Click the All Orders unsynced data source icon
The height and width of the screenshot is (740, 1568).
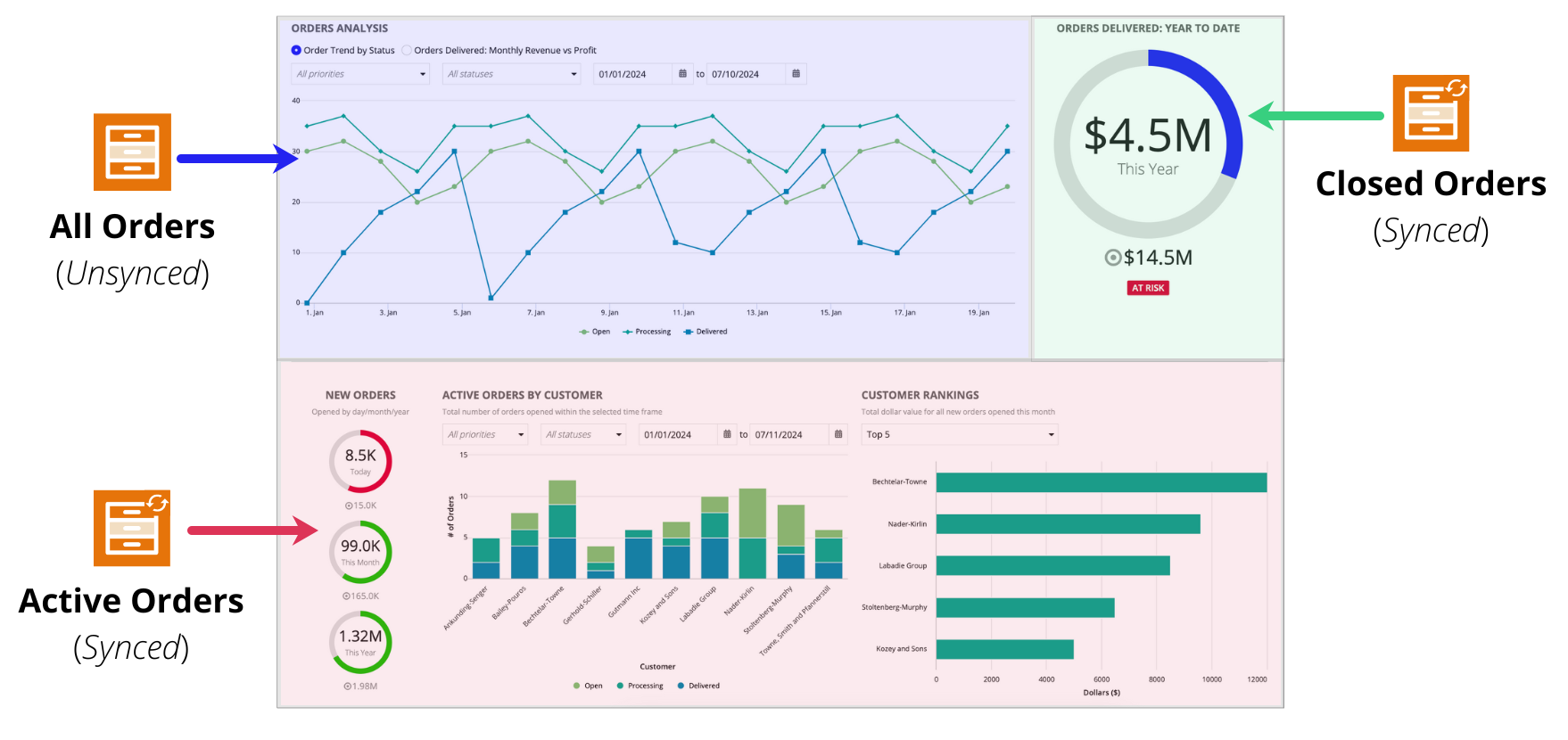(x=132, y=152)
